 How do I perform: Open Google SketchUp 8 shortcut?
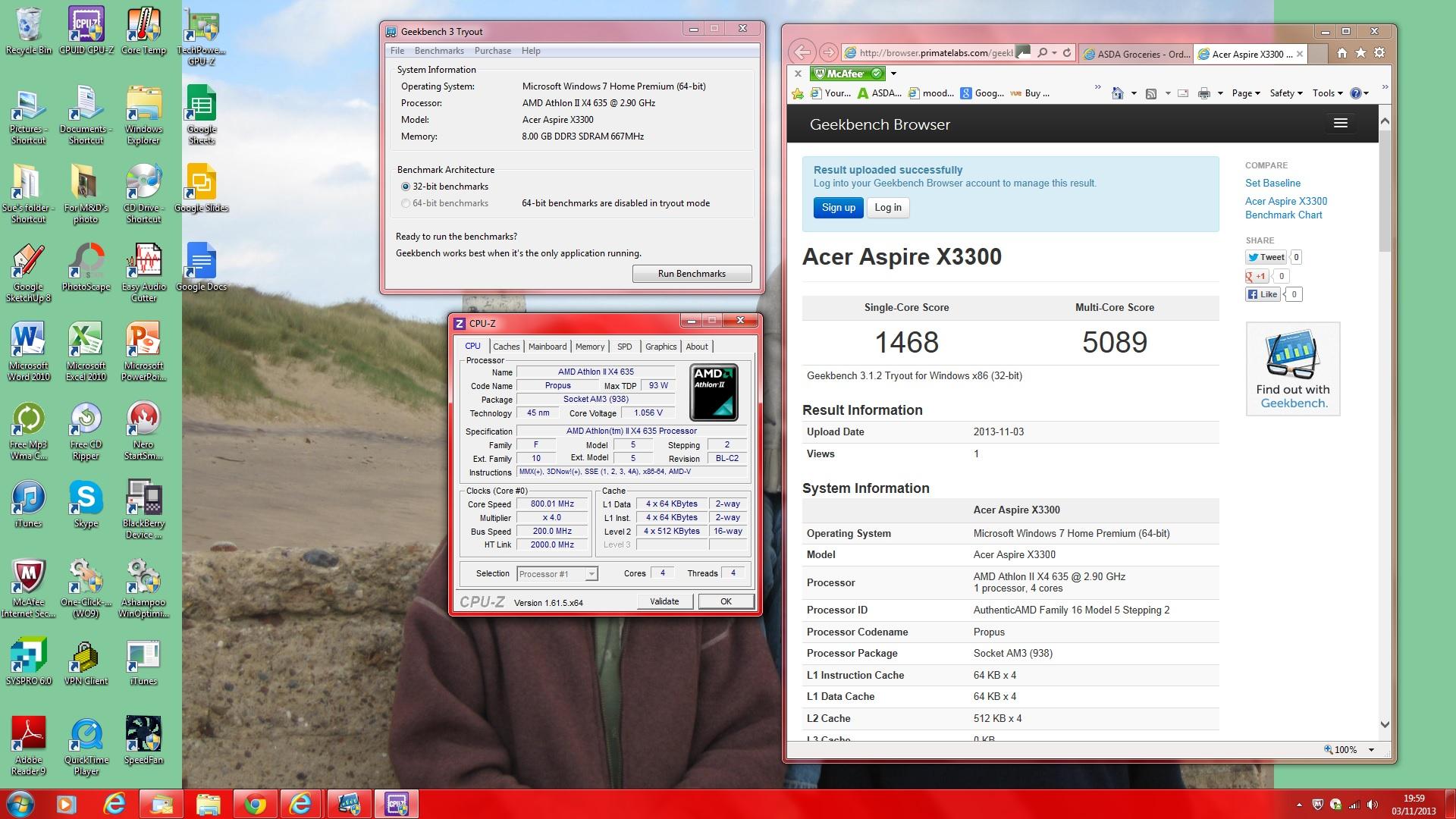(x=28, y=272)
